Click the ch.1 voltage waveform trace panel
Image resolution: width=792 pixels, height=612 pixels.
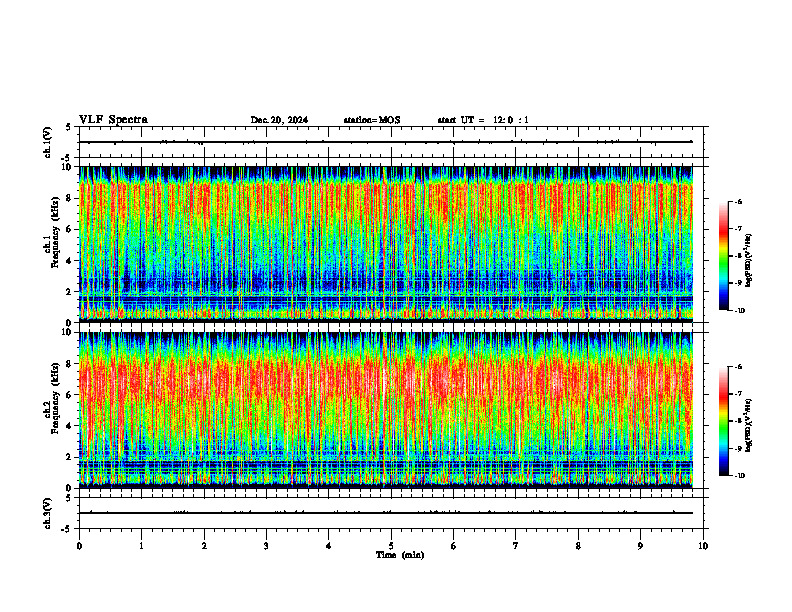tap(391, 142)
